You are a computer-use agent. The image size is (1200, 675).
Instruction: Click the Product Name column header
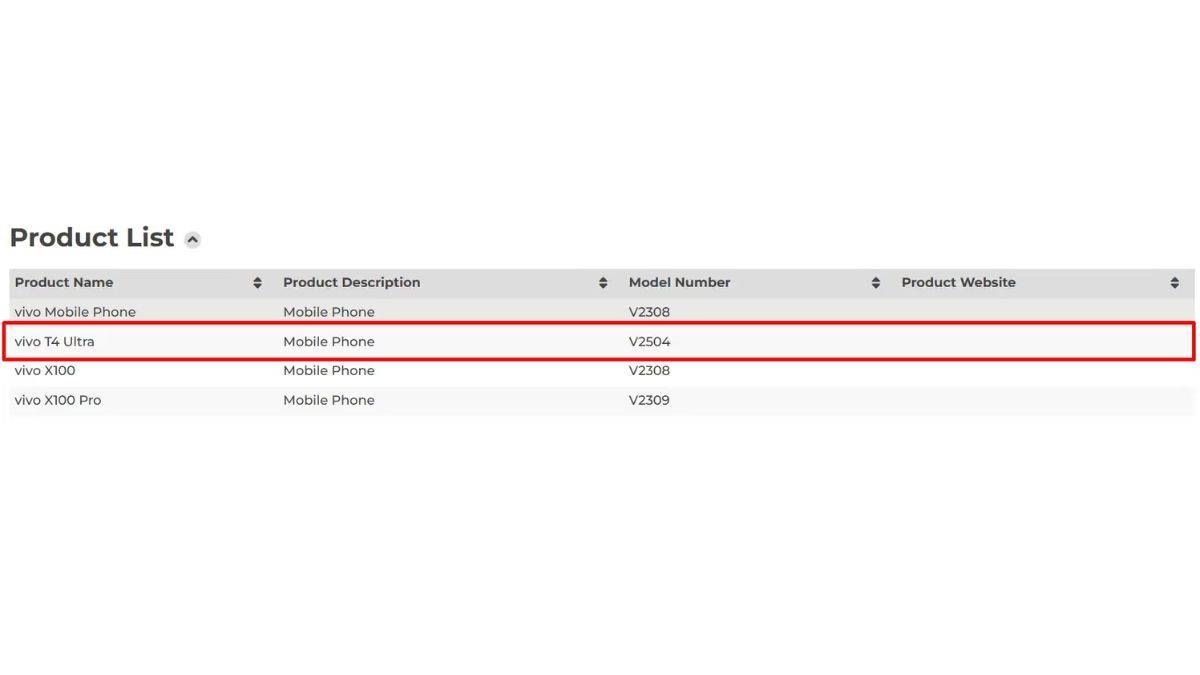[64, 283]
